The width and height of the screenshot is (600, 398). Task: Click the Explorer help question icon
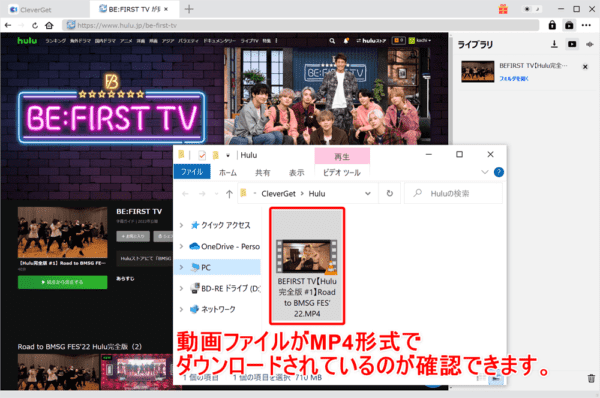pyautogui.click(x=499, y=172)
